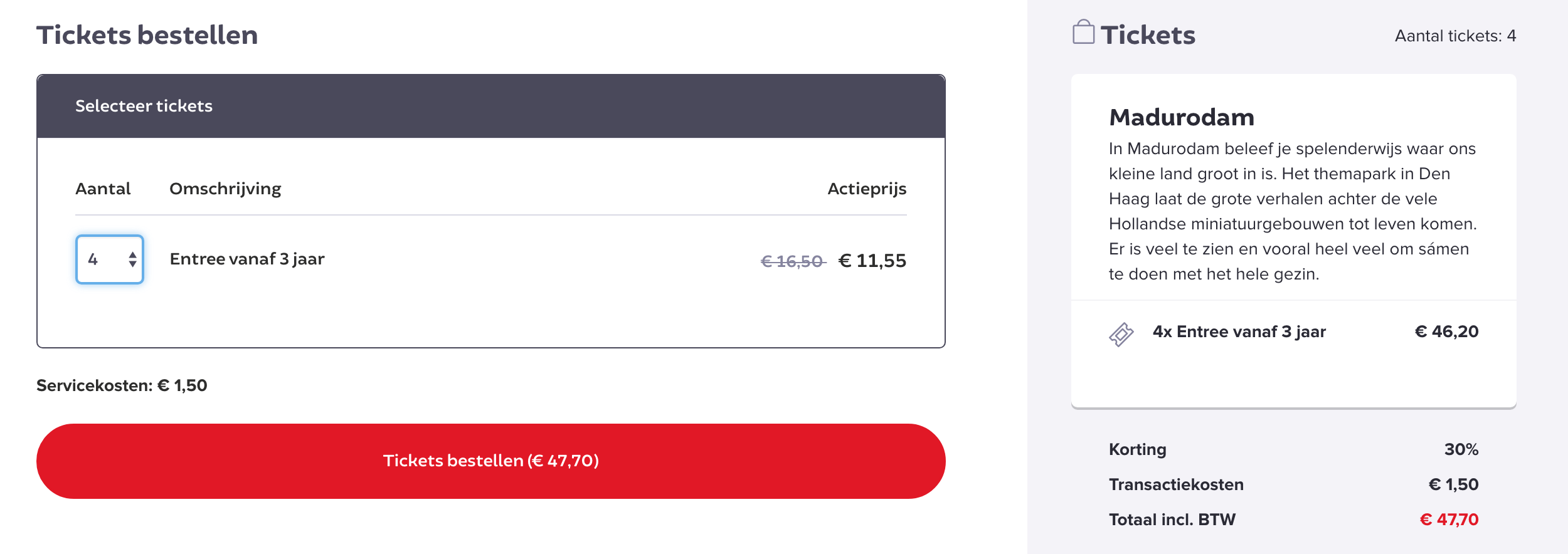Click the Madurodam title in summary card
The height and width of the screenshot is (554, 1568).
(1181, 117)
